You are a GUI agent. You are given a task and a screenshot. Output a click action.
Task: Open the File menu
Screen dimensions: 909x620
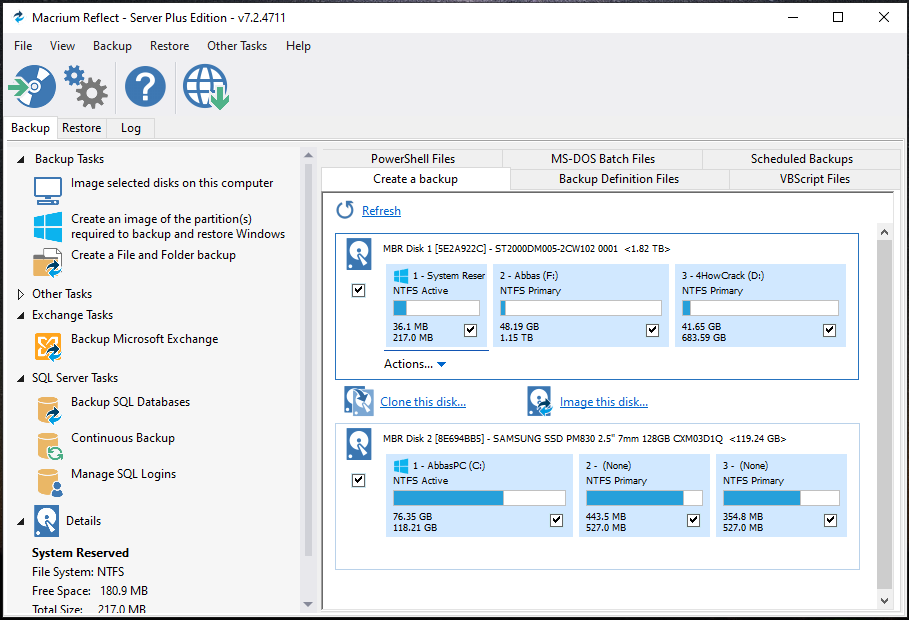[23, 46]
